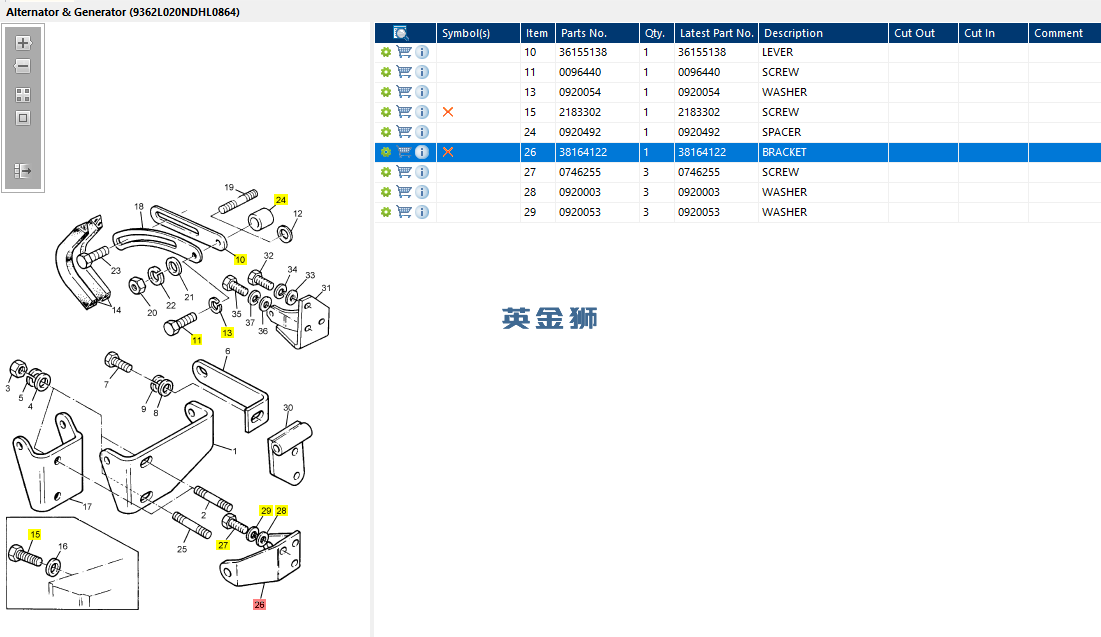
Task: Show info for SPACER item 24
Action: click(x=422, y=132)
